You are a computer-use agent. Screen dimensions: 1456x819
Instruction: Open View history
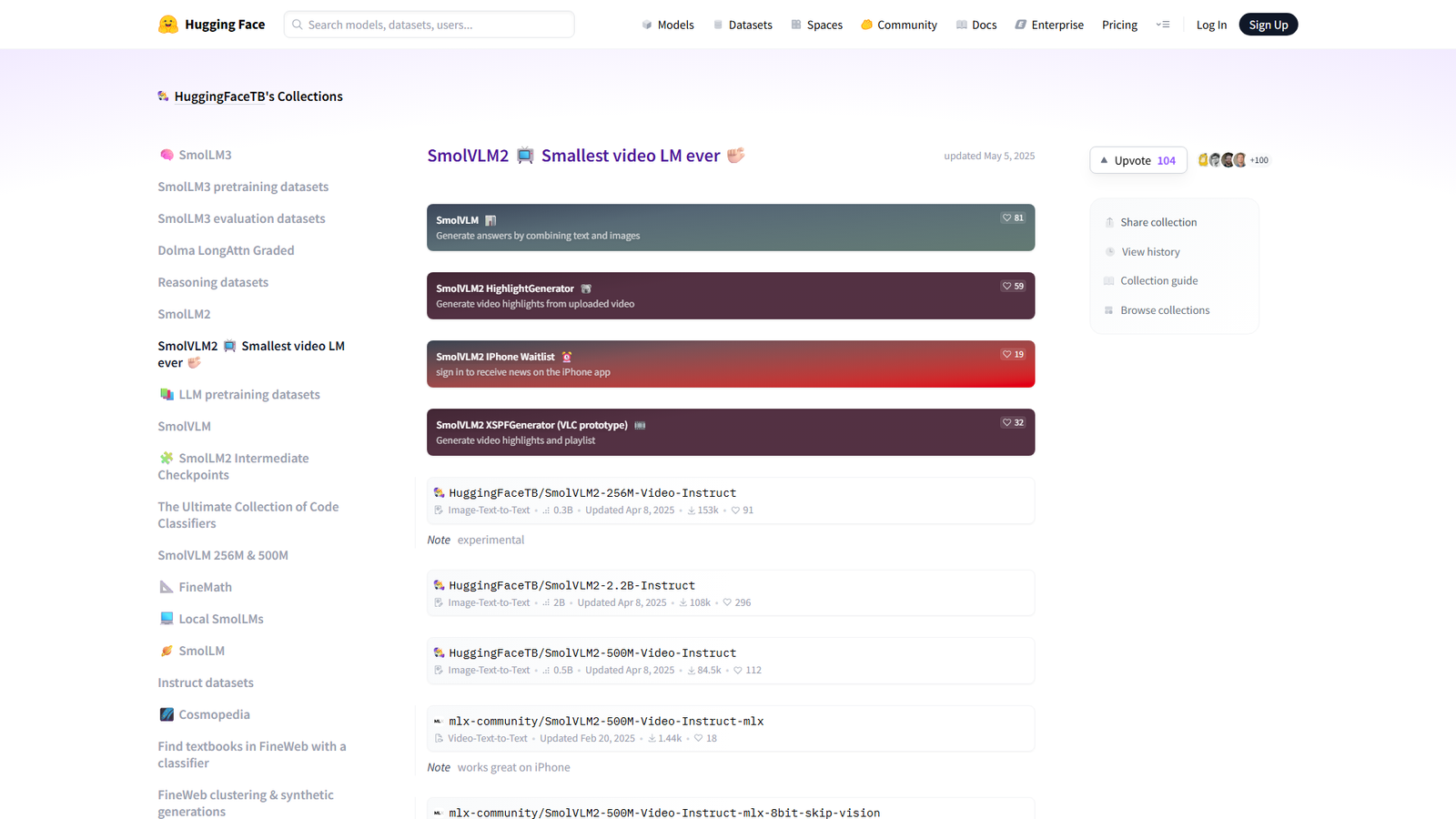click(1149, 251)
